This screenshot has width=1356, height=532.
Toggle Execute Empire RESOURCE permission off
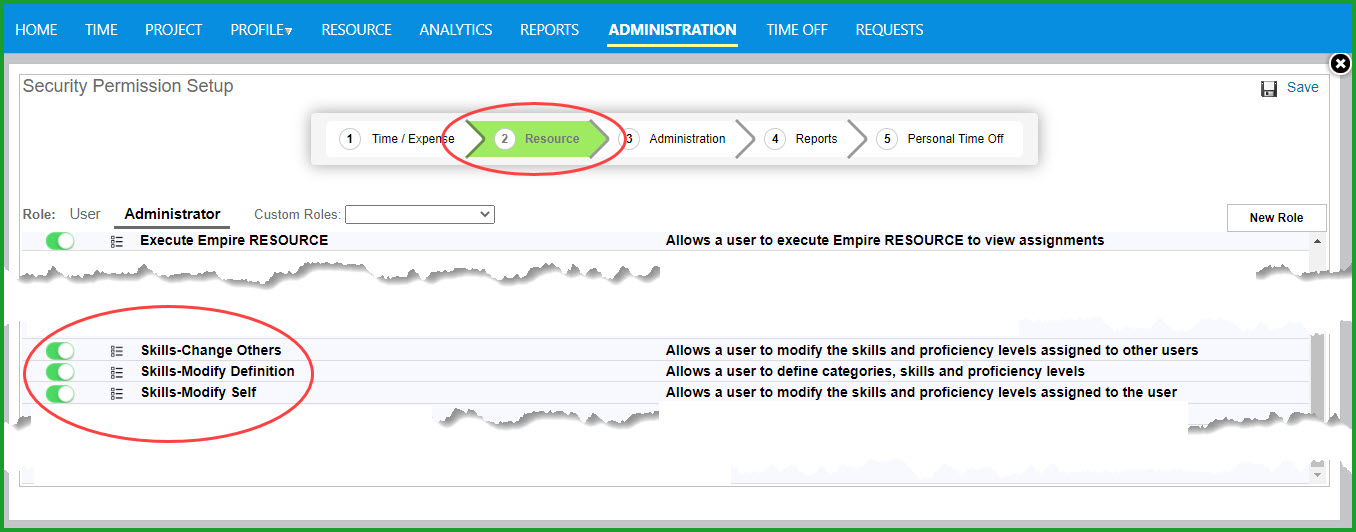(x=60, y=241)
